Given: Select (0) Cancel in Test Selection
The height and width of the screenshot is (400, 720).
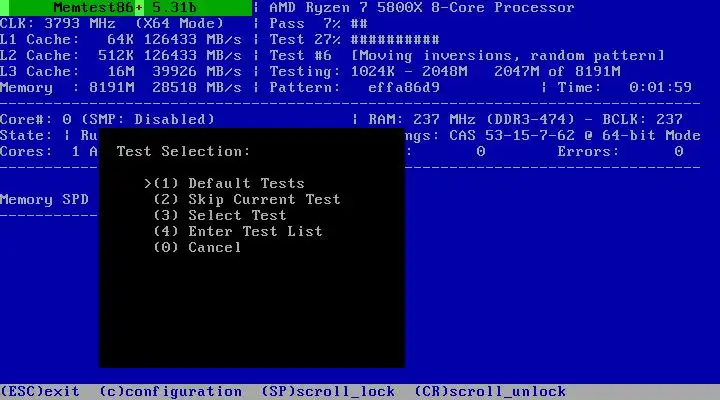Looking at the screenshot, I should coord(197,248).
